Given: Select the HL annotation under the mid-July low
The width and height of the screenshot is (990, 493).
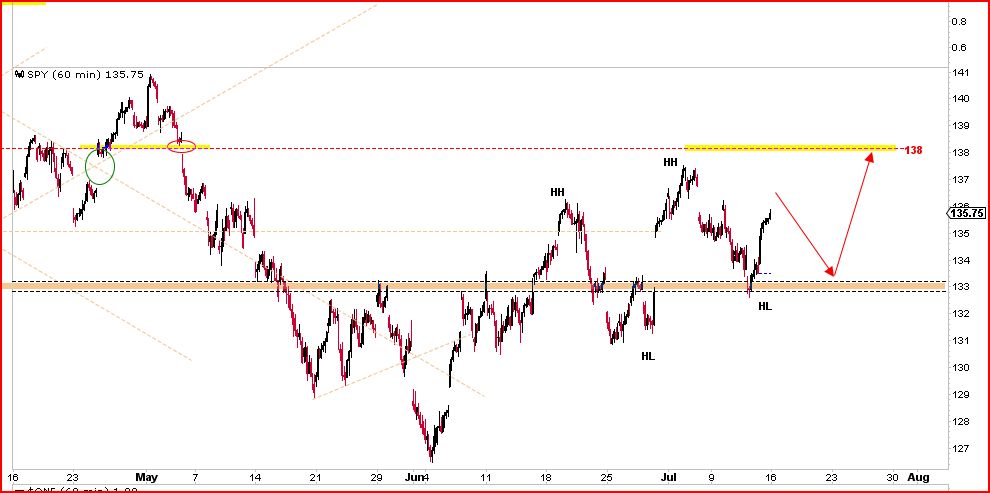Looking at the screenshot, I should tap(765, 307).
